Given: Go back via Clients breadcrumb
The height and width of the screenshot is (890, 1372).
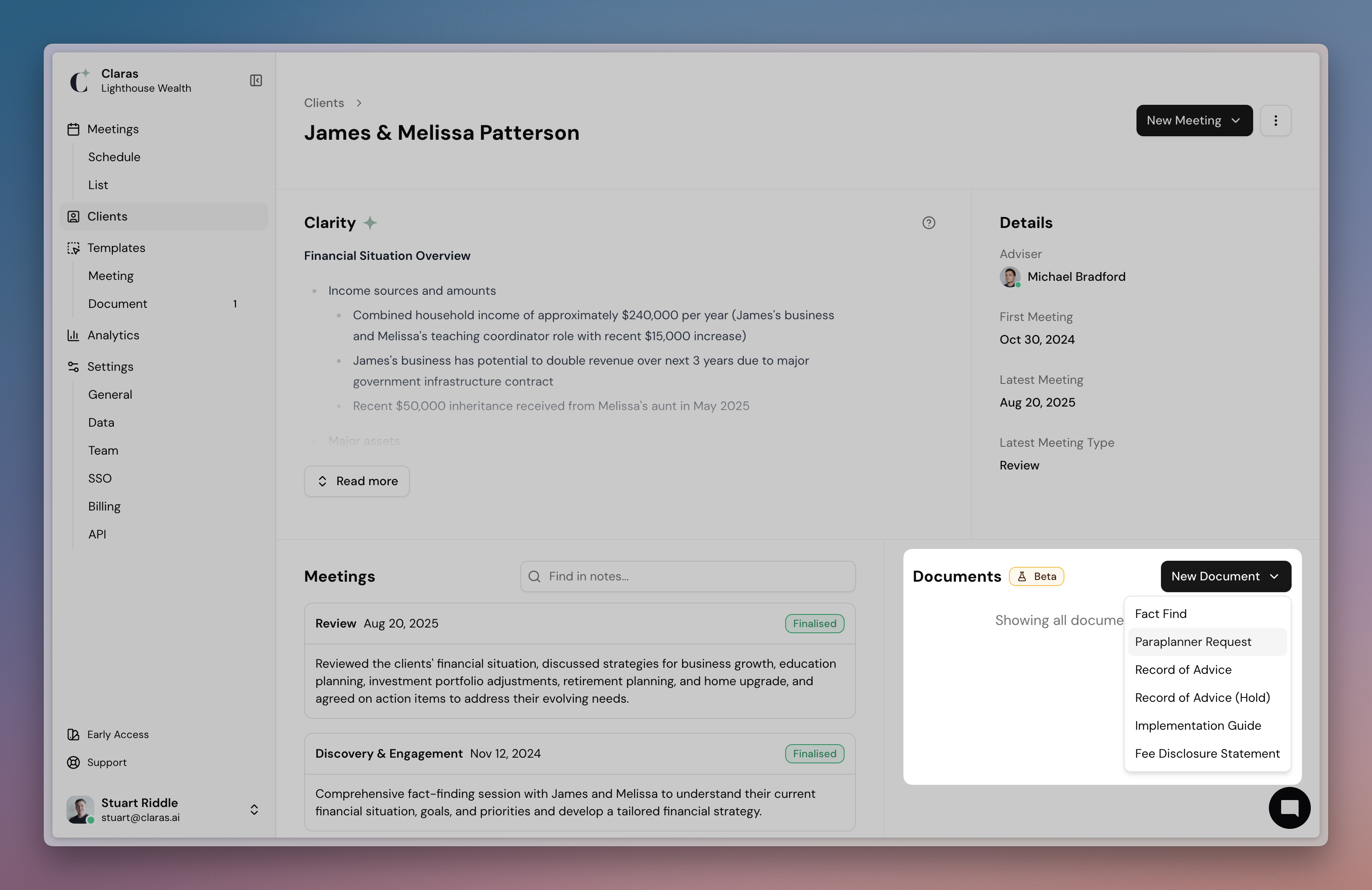Looking at the screenshot, I should 324,103.
